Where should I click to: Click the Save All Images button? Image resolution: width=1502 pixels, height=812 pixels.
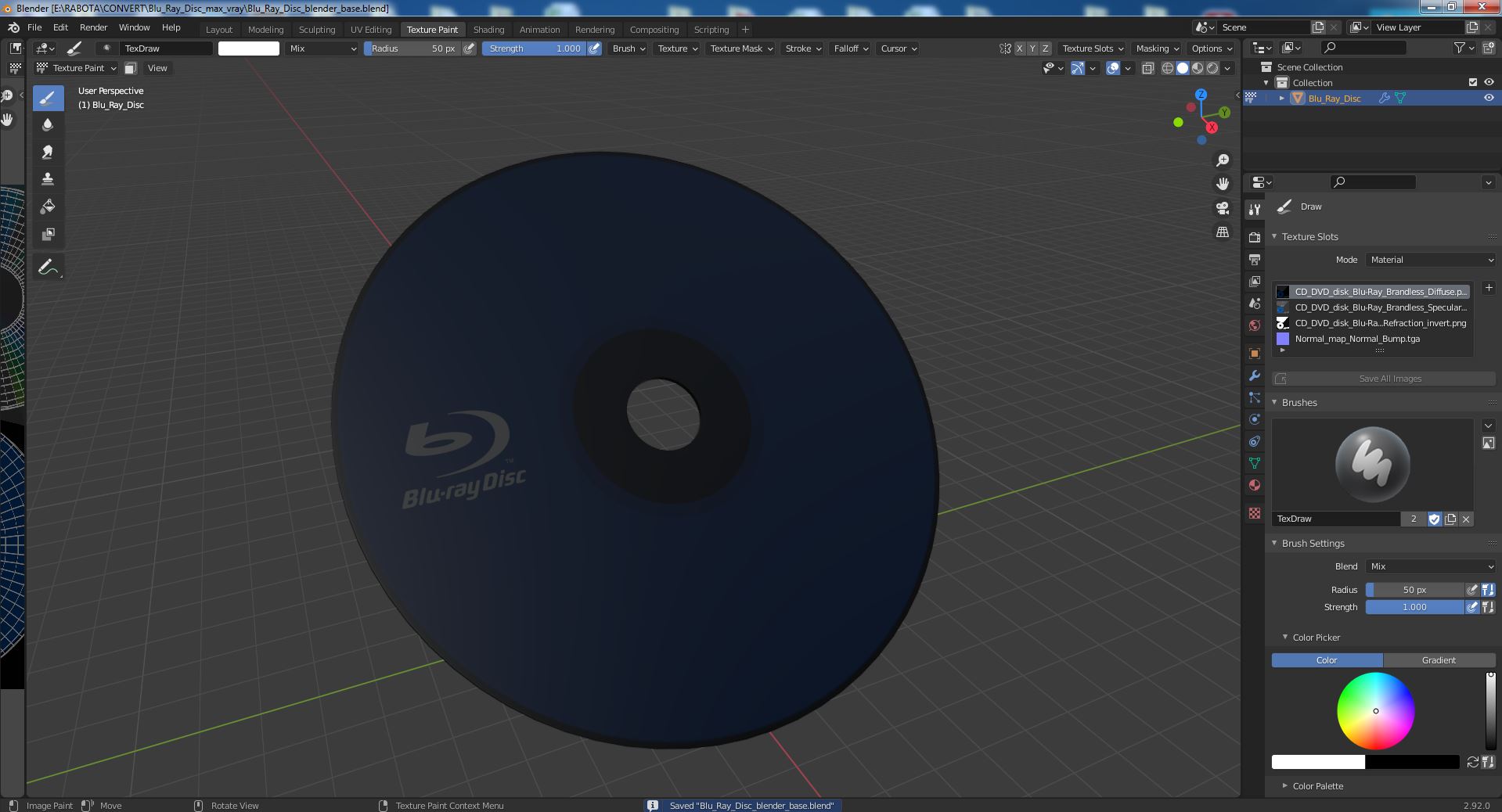(x=1384, y=379)
